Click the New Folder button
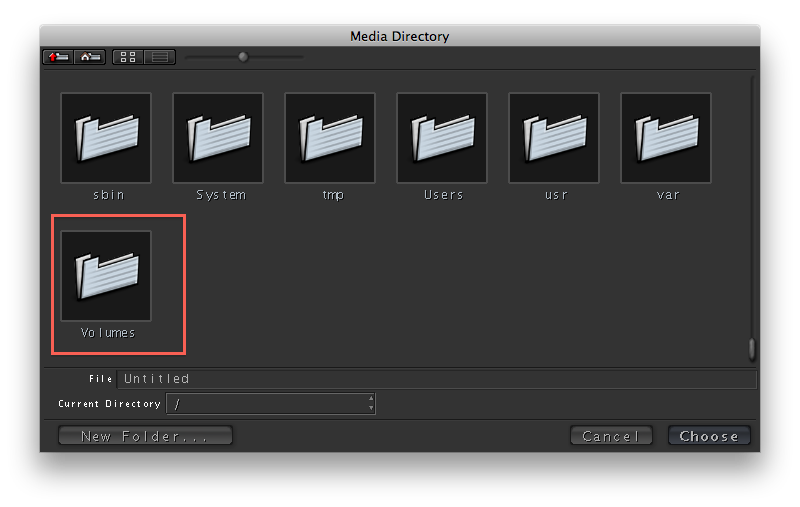Image resolution: width=800 pixels, height=507 pixels. tap(145, 436)
